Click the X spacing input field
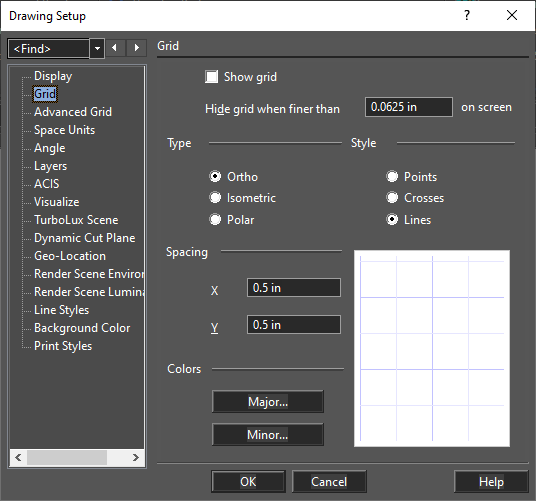Screen dimensions: 536x501 pos(294,287)
